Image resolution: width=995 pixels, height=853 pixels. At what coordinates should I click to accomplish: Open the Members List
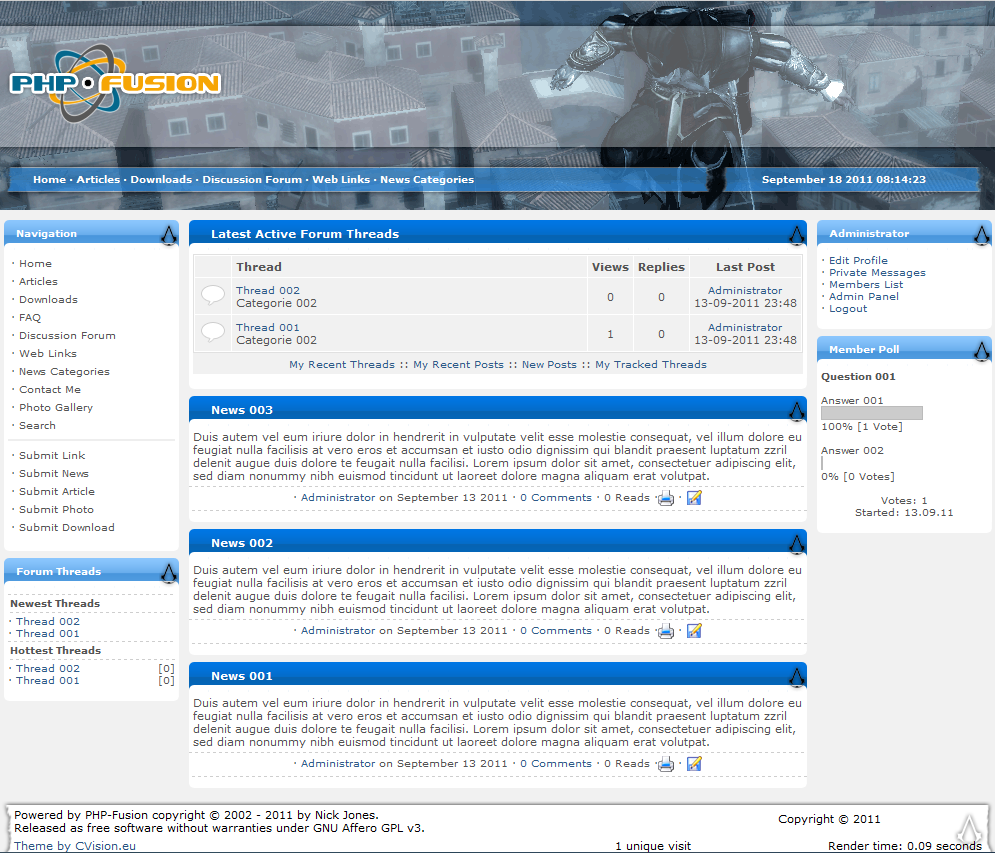[866, 284]
